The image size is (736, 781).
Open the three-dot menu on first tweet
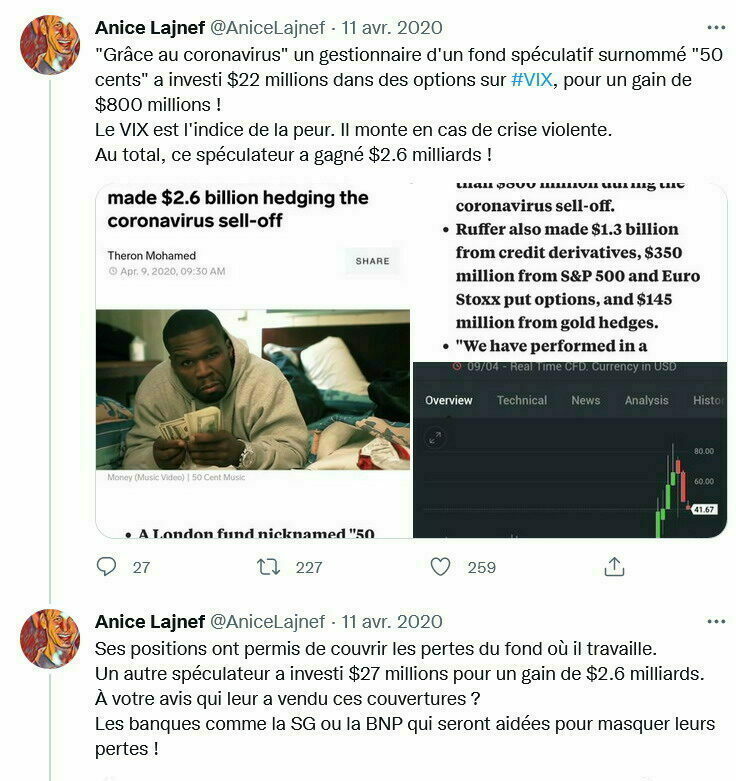click(x=716, y=27)
